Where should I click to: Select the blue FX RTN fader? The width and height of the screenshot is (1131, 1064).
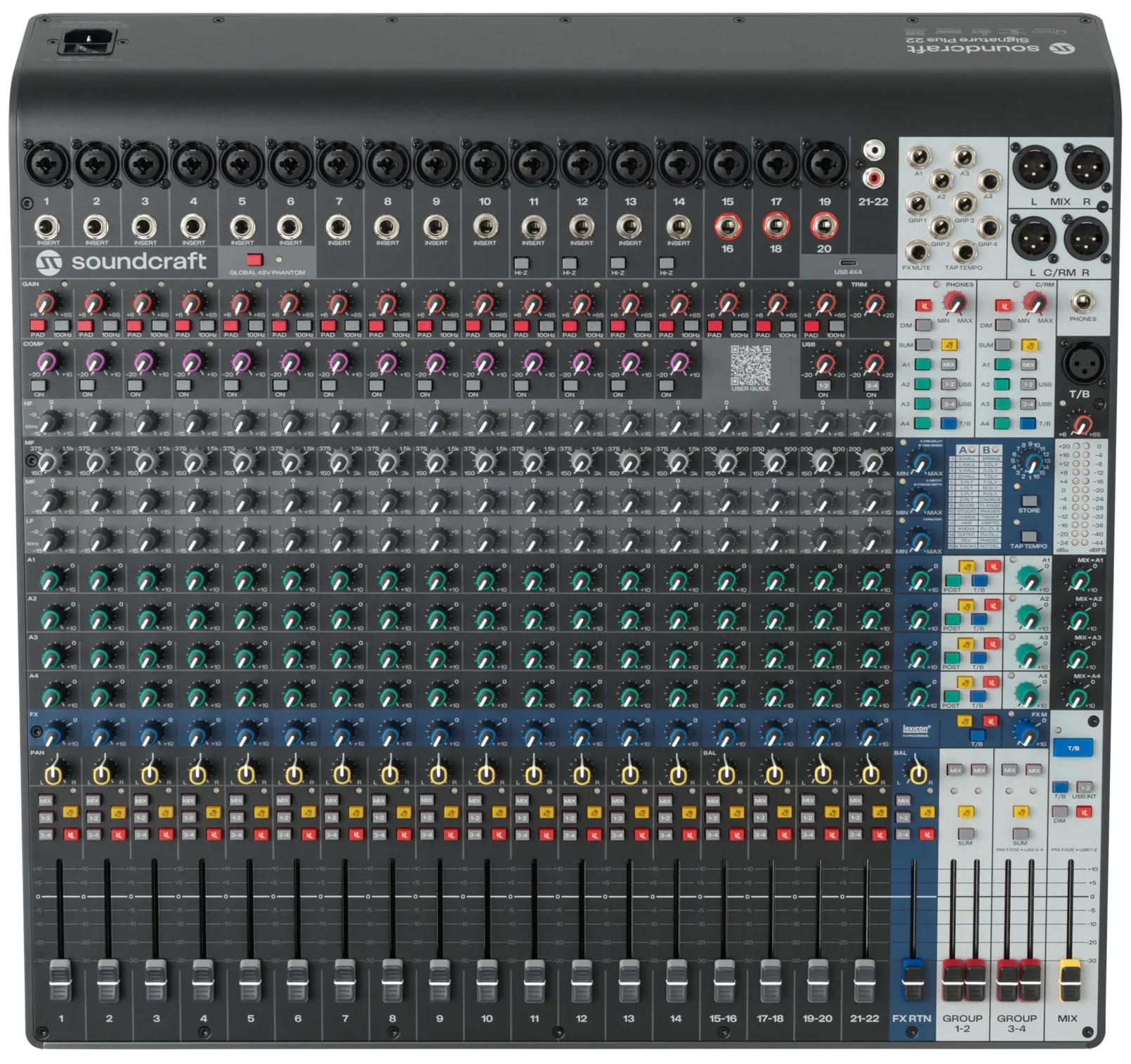[913, 980]
